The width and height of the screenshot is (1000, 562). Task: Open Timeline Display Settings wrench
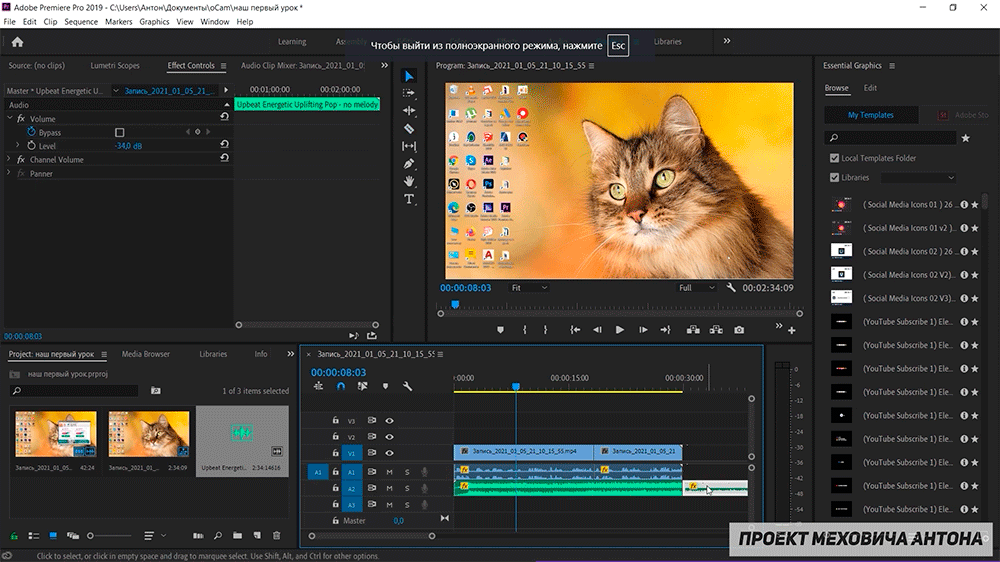point(407,386)
